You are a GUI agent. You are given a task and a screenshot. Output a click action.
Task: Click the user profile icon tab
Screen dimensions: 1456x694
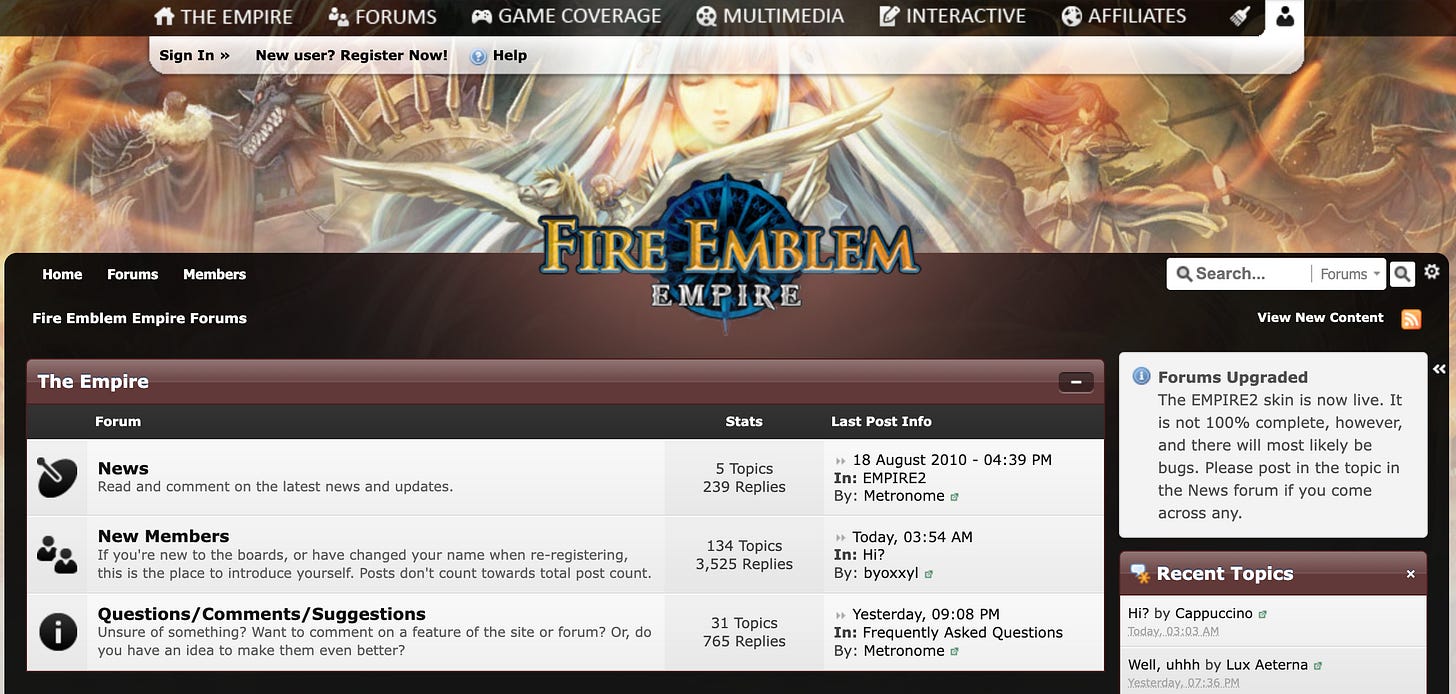(1284, 17)
